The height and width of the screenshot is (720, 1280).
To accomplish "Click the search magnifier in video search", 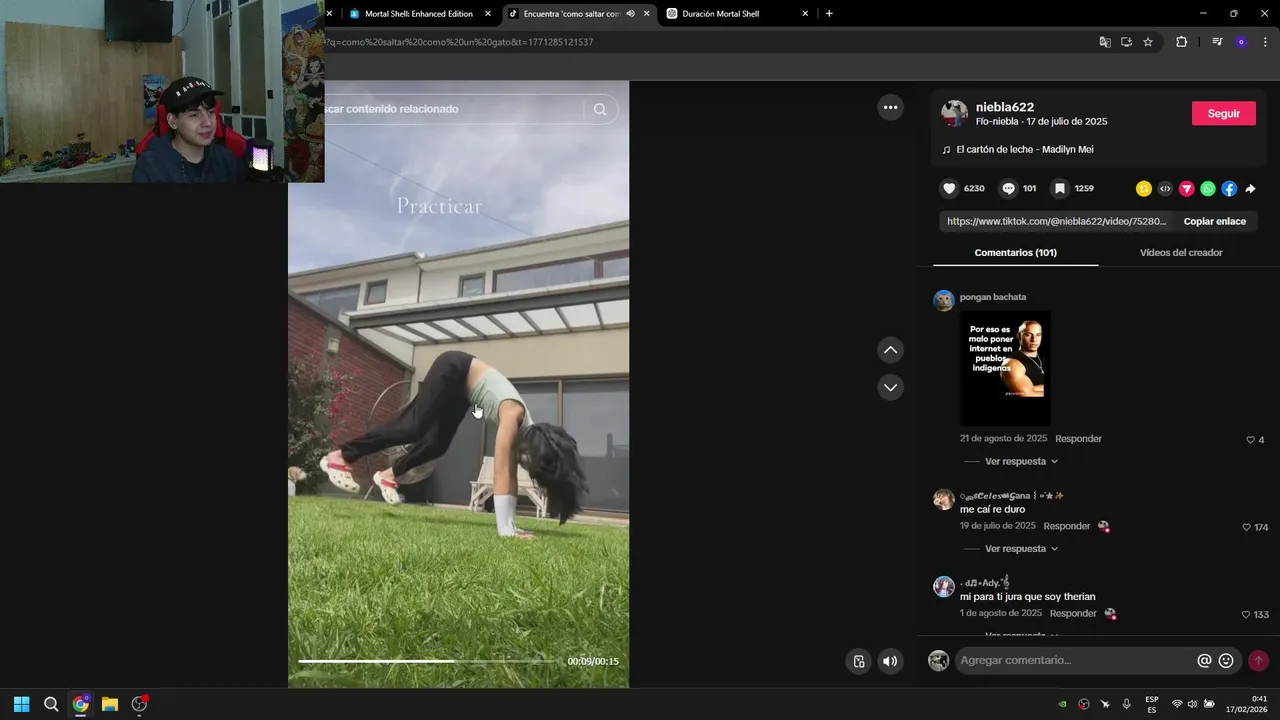I will tap(600, 110).
